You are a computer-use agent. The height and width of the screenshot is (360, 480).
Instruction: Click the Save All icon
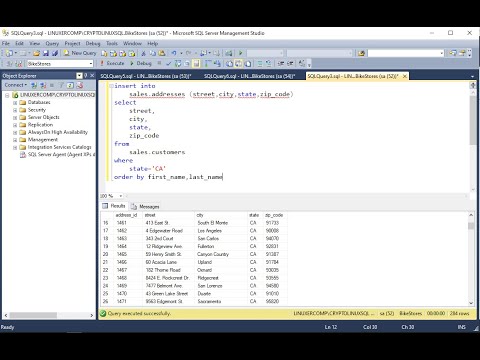coord(55,53)
